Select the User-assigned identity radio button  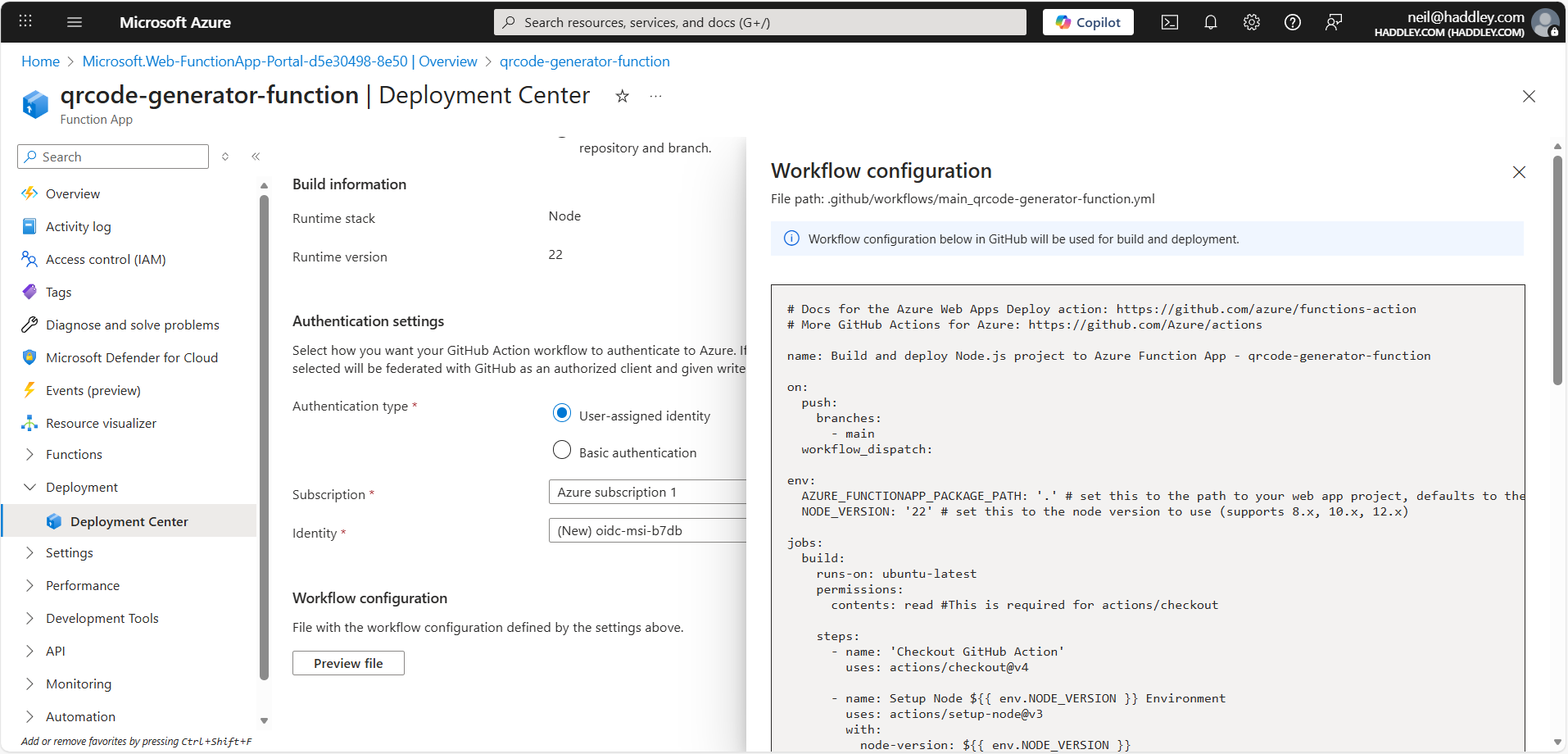(562, 413)
